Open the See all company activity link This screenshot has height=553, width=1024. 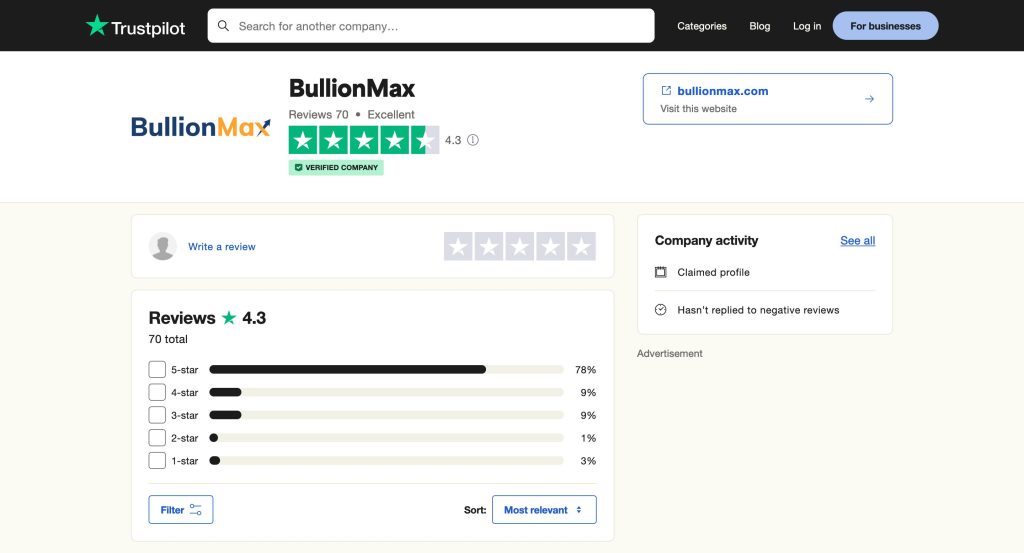857,241
